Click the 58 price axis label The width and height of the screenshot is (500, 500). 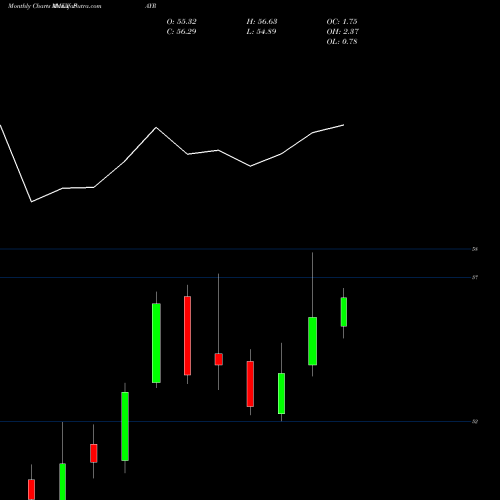[x=475, y=249]
